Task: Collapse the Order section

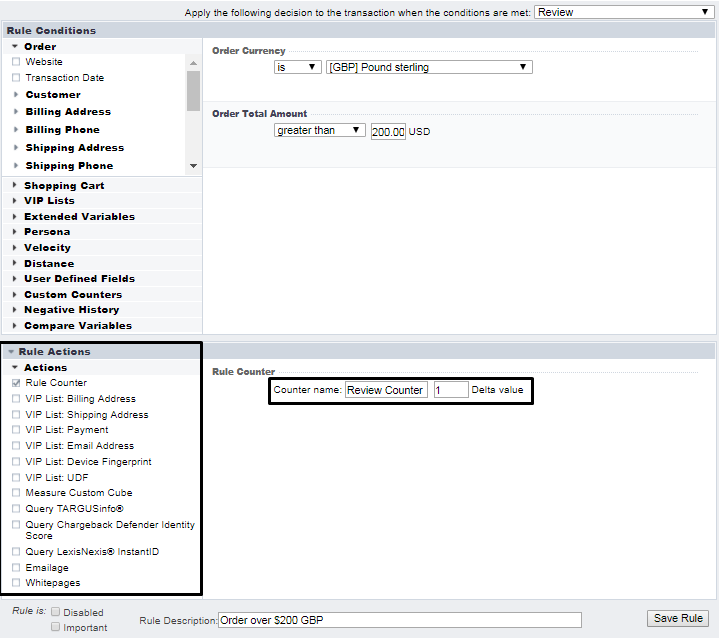Action: point(15,46)
